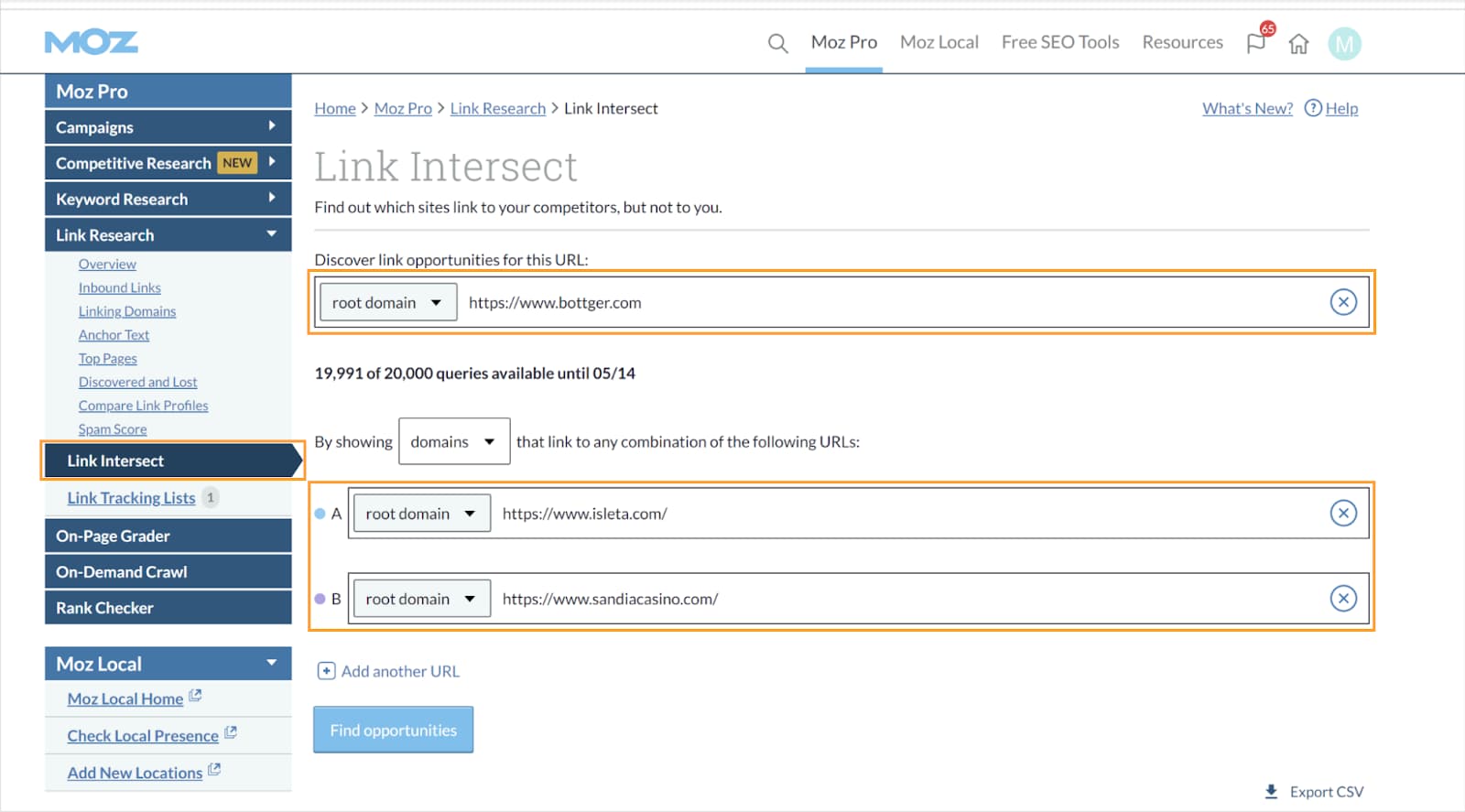This screenshot has width=1465, height=812.
Task: Open the domains dropdown selector
Action: point(453,442)
